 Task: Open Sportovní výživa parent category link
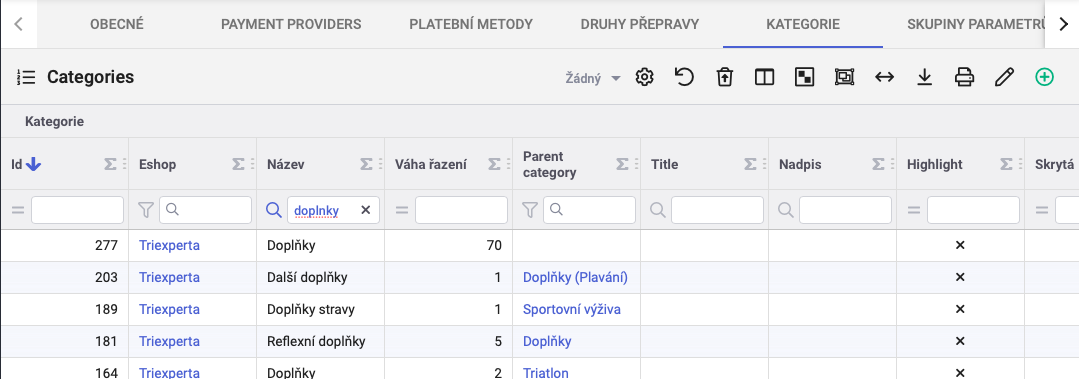pyautogui.click(x=572, y=310)
